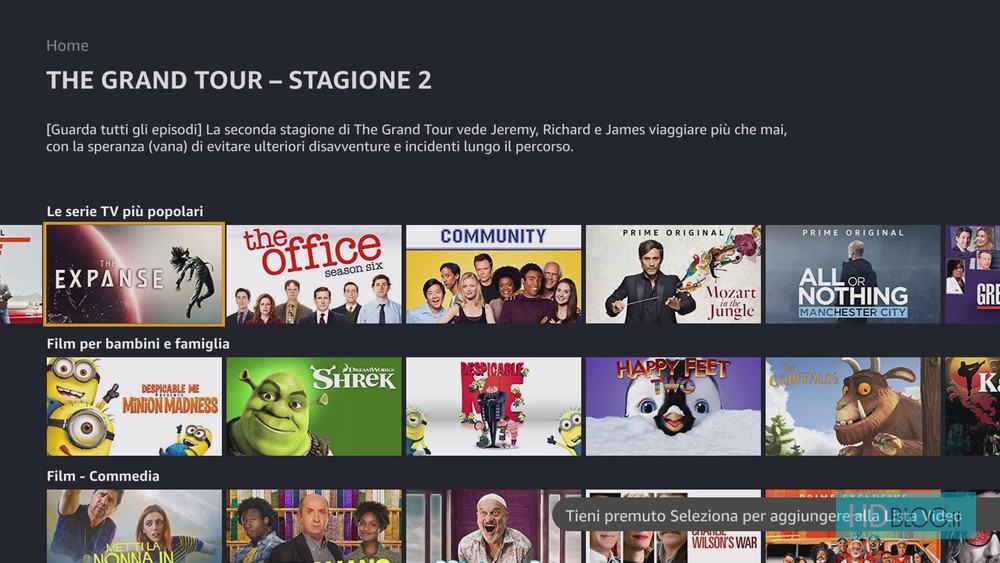
Task: Select Metti la nonna in freezer thumbnail
Action: [x=134, y=526]
